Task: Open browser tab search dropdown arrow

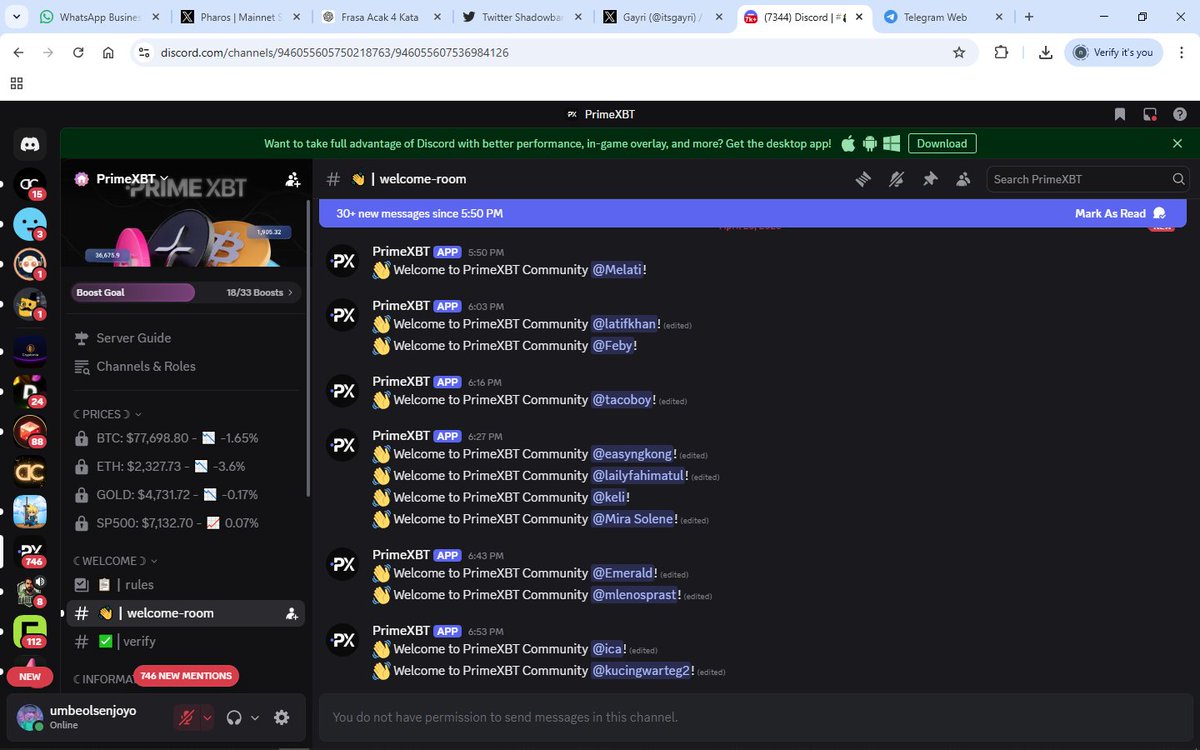Action: (15, 17)
